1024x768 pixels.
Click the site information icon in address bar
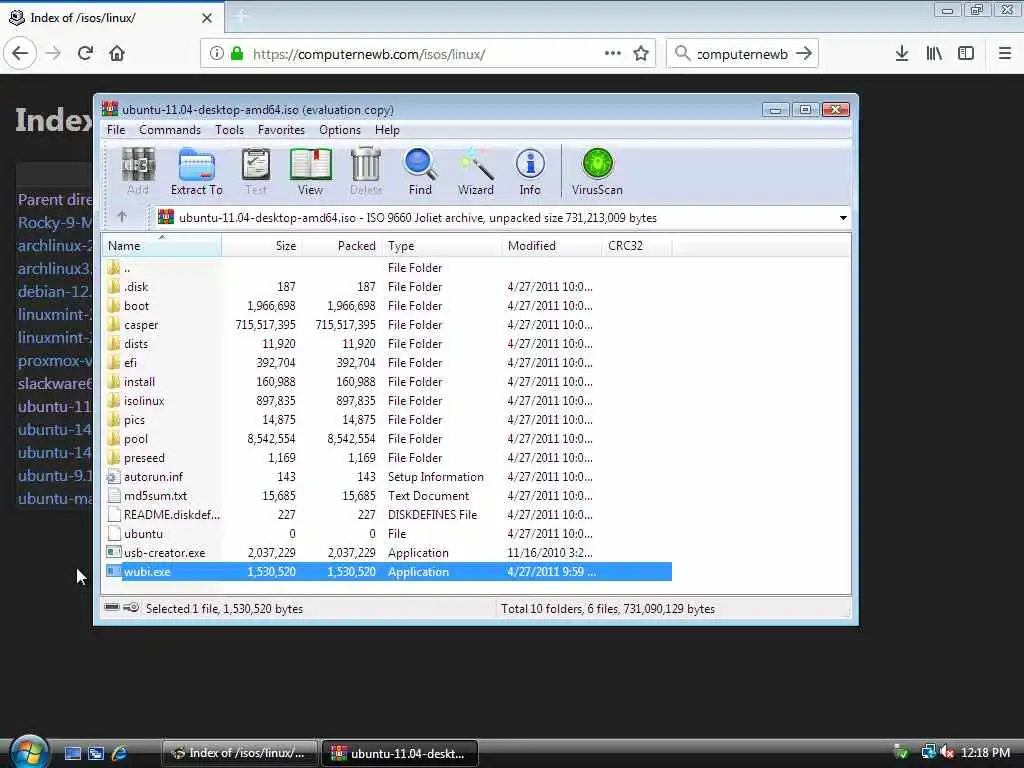coord(216,54)
